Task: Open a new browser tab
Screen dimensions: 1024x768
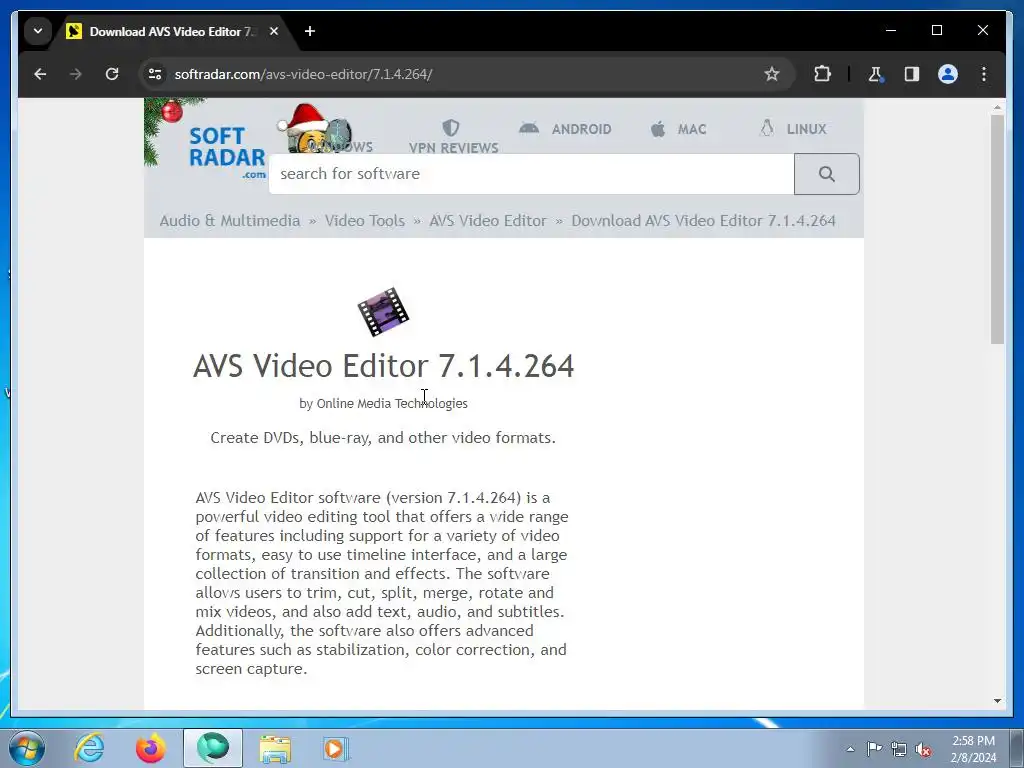Action: pos(310,31)
